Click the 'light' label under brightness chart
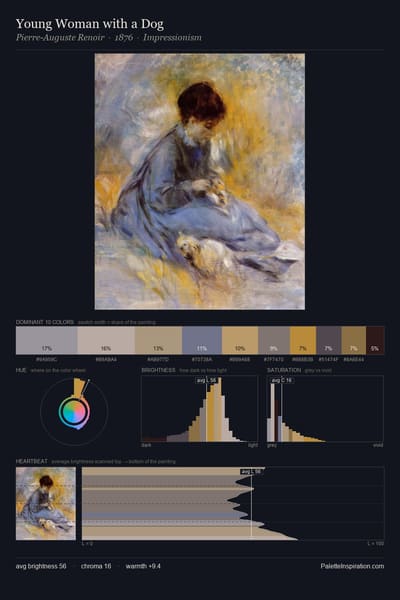Screen dimensions: 400x600 [253, 445]
